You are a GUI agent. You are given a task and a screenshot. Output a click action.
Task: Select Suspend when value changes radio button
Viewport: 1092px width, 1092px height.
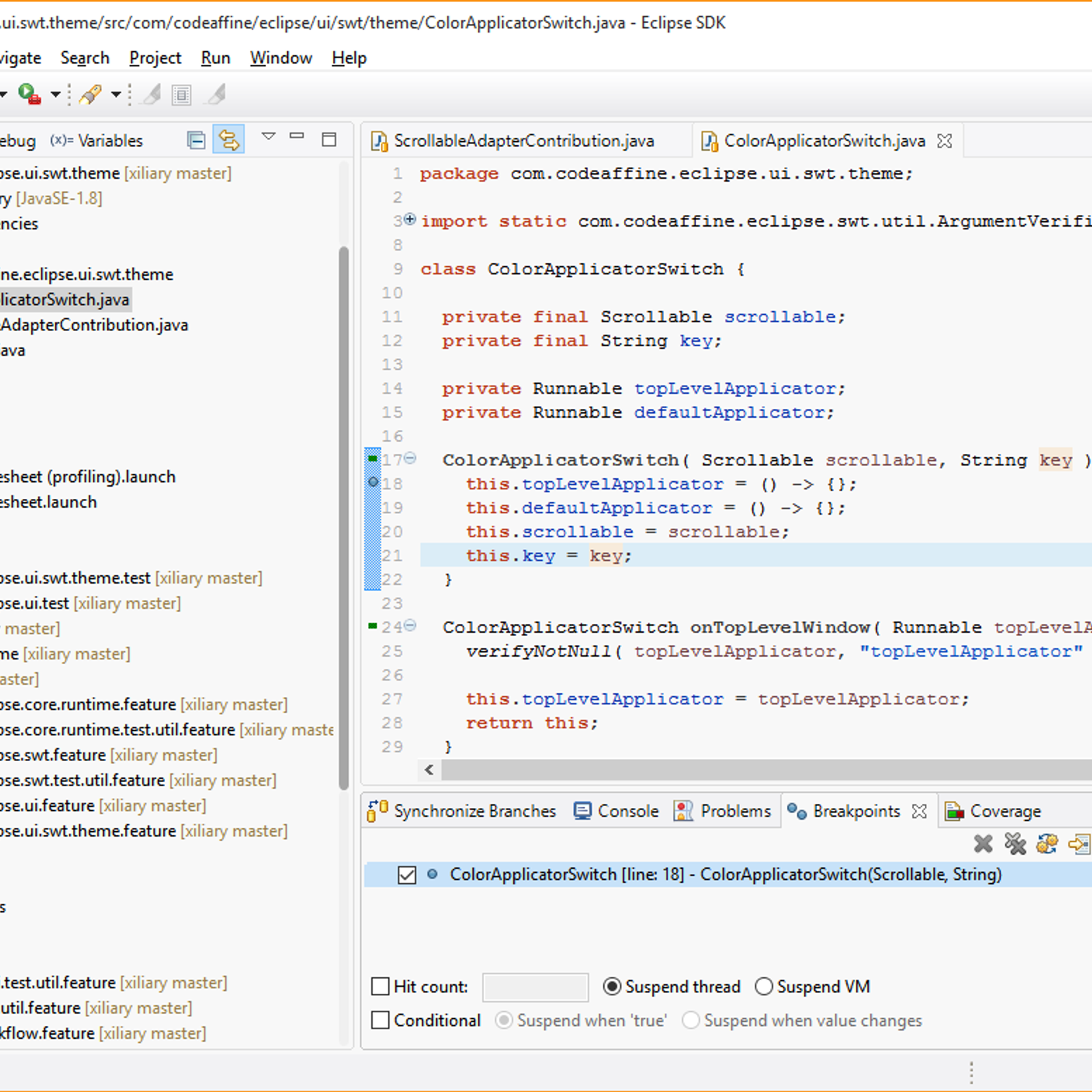click(x=691, y=1020)
